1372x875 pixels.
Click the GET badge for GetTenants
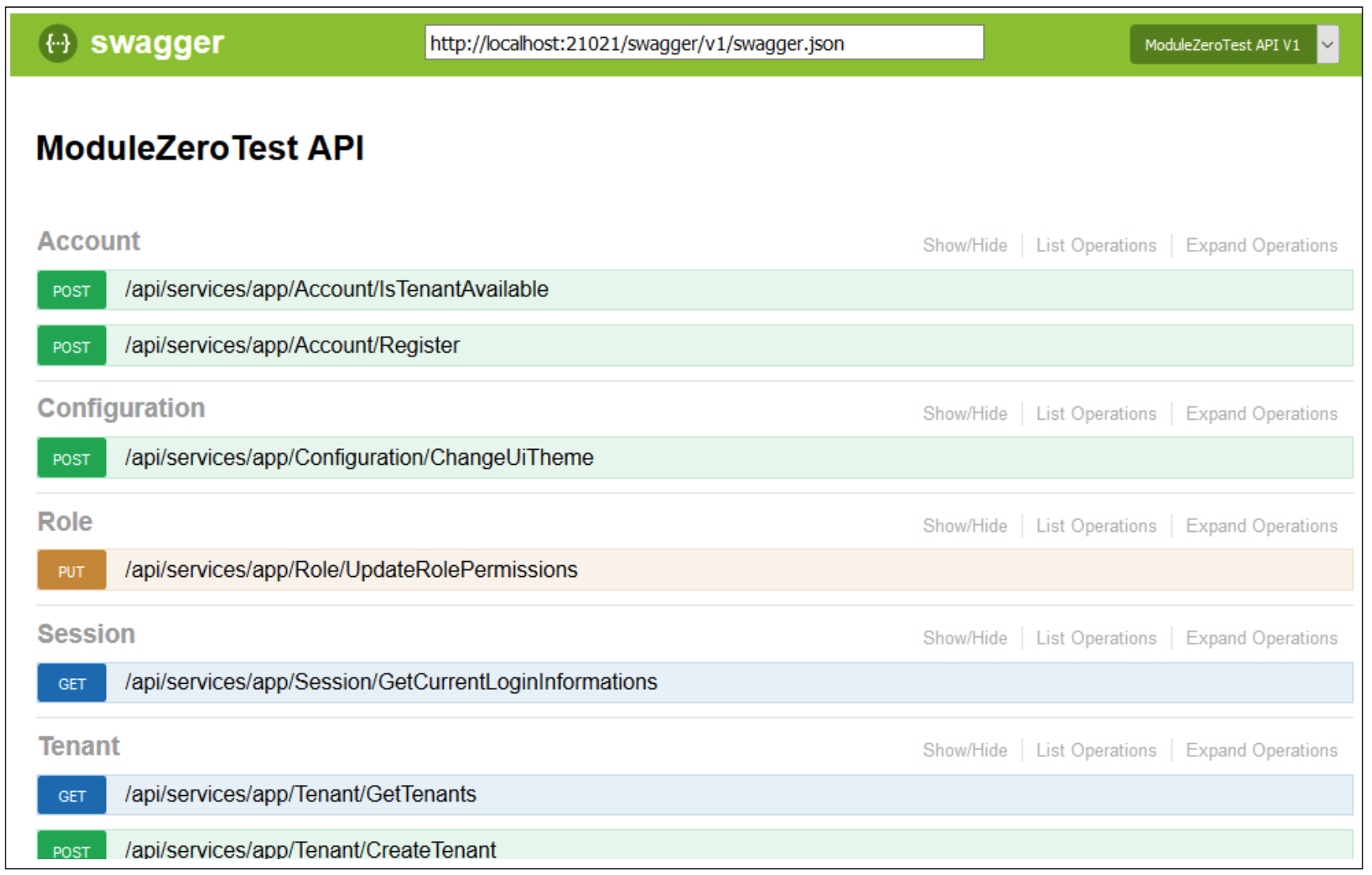point(71,796)
